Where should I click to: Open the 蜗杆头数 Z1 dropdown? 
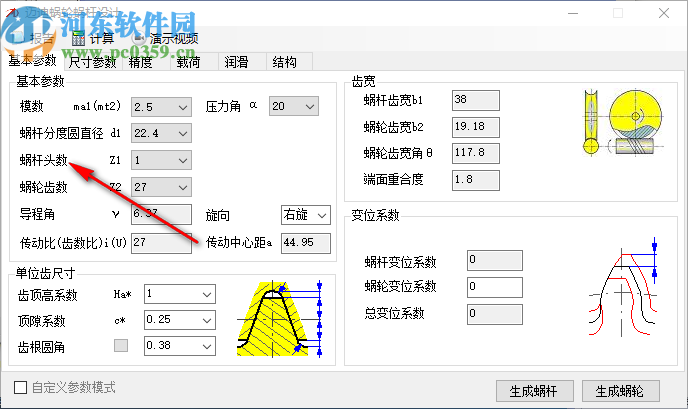(x=161, y=160)
